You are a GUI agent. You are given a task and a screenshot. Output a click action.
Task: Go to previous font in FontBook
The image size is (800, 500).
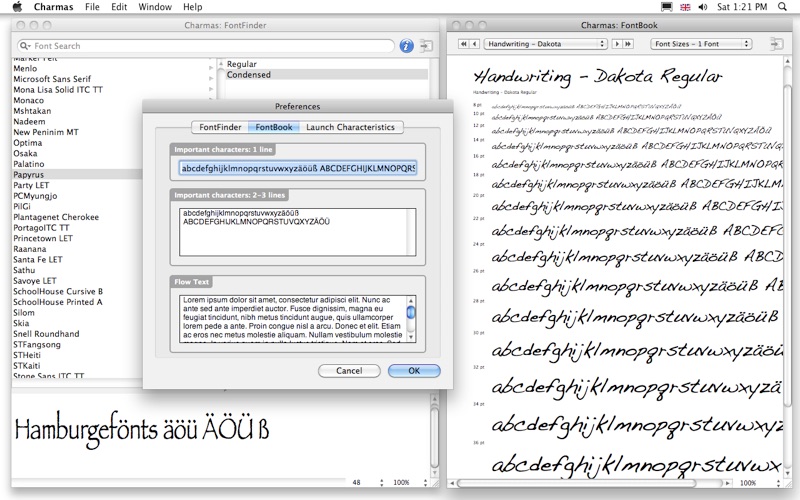click(474, 44)
